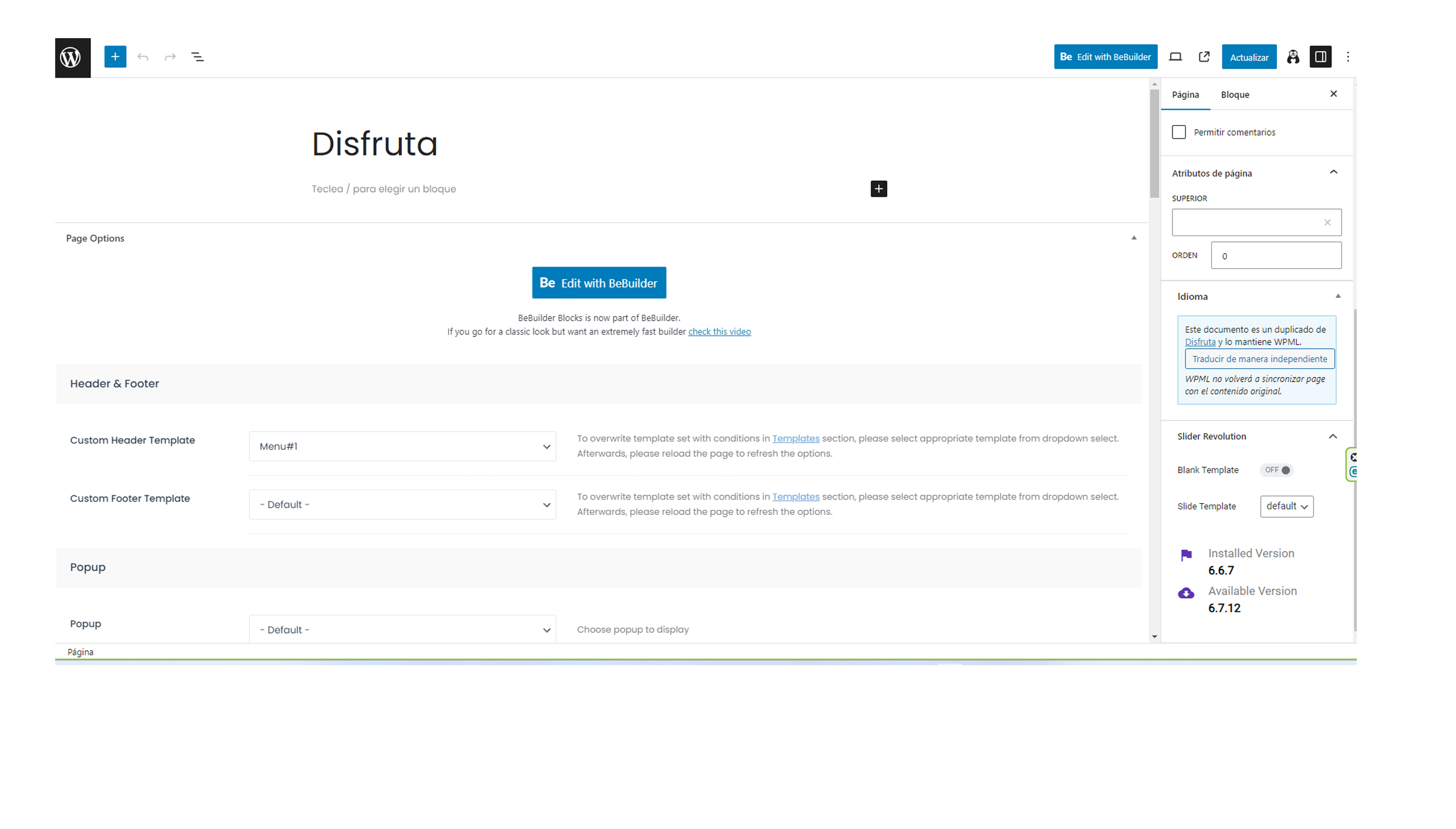Click the Popup section heading
Viewport: 1456px width, 829px height.
click(x=87, y=567)
